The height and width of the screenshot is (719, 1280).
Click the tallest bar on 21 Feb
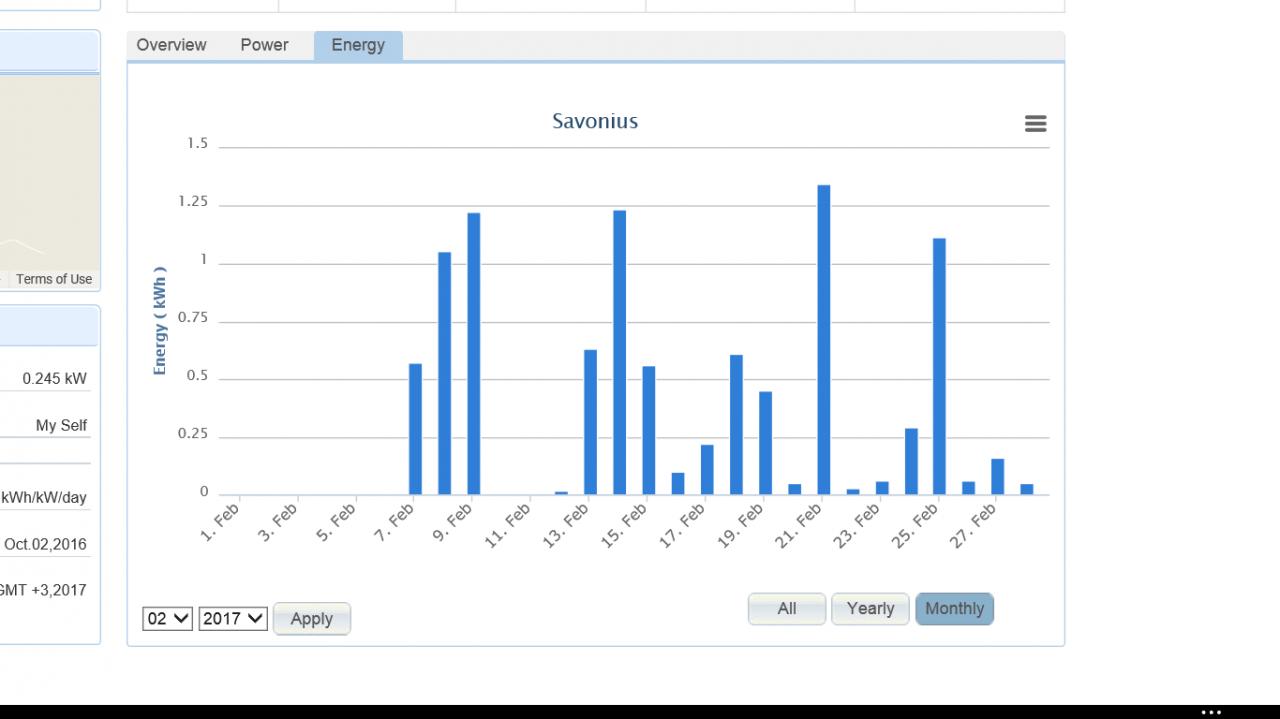(824, 340)
